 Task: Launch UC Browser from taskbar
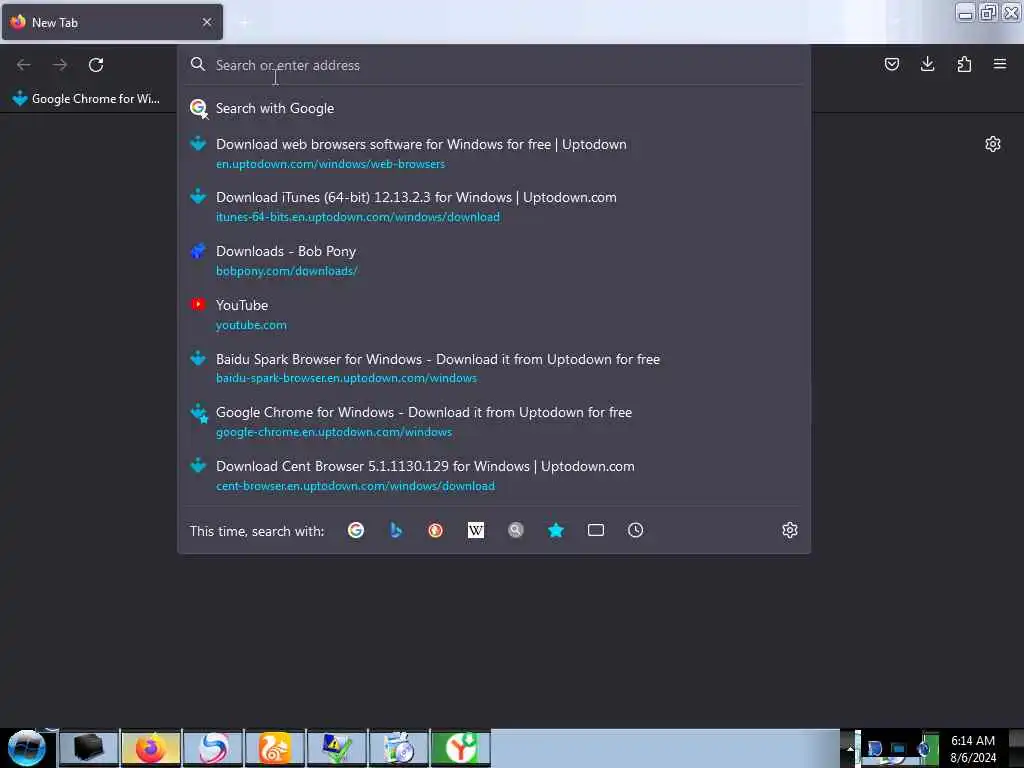275,748
